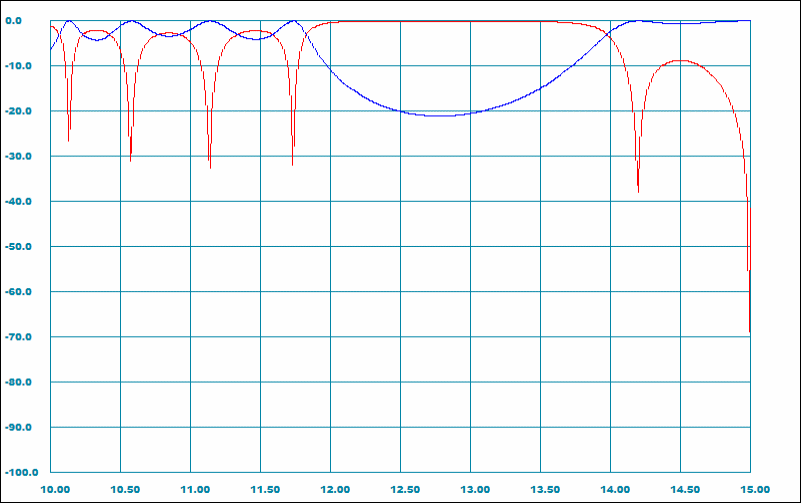802x503 pixels.
Task: Click the 10.00 x-axis label
Action: (55, 490)
